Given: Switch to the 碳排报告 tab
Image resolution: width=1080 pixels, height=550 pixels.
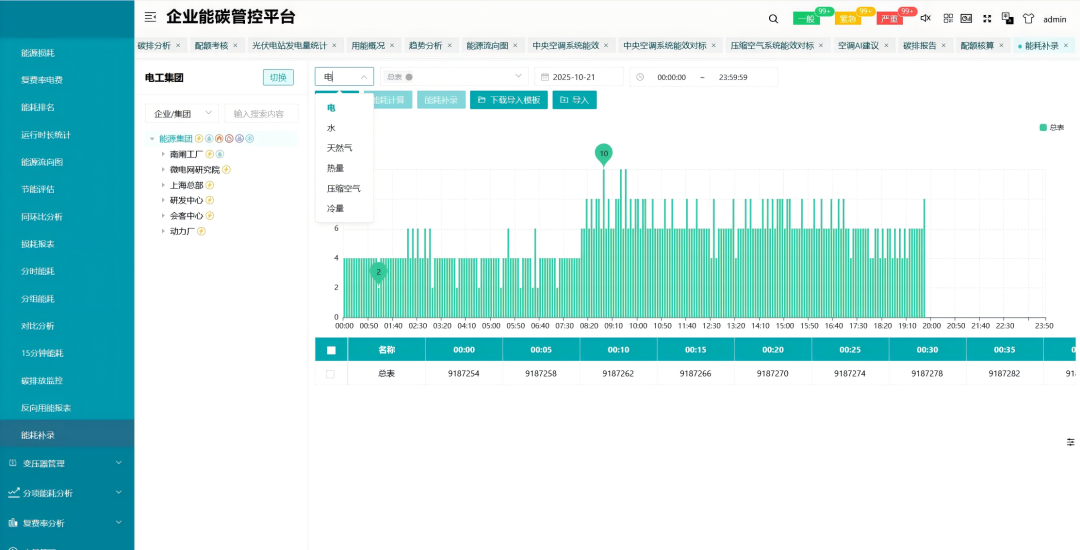Looking at the screenshot, I should [920, 46].
